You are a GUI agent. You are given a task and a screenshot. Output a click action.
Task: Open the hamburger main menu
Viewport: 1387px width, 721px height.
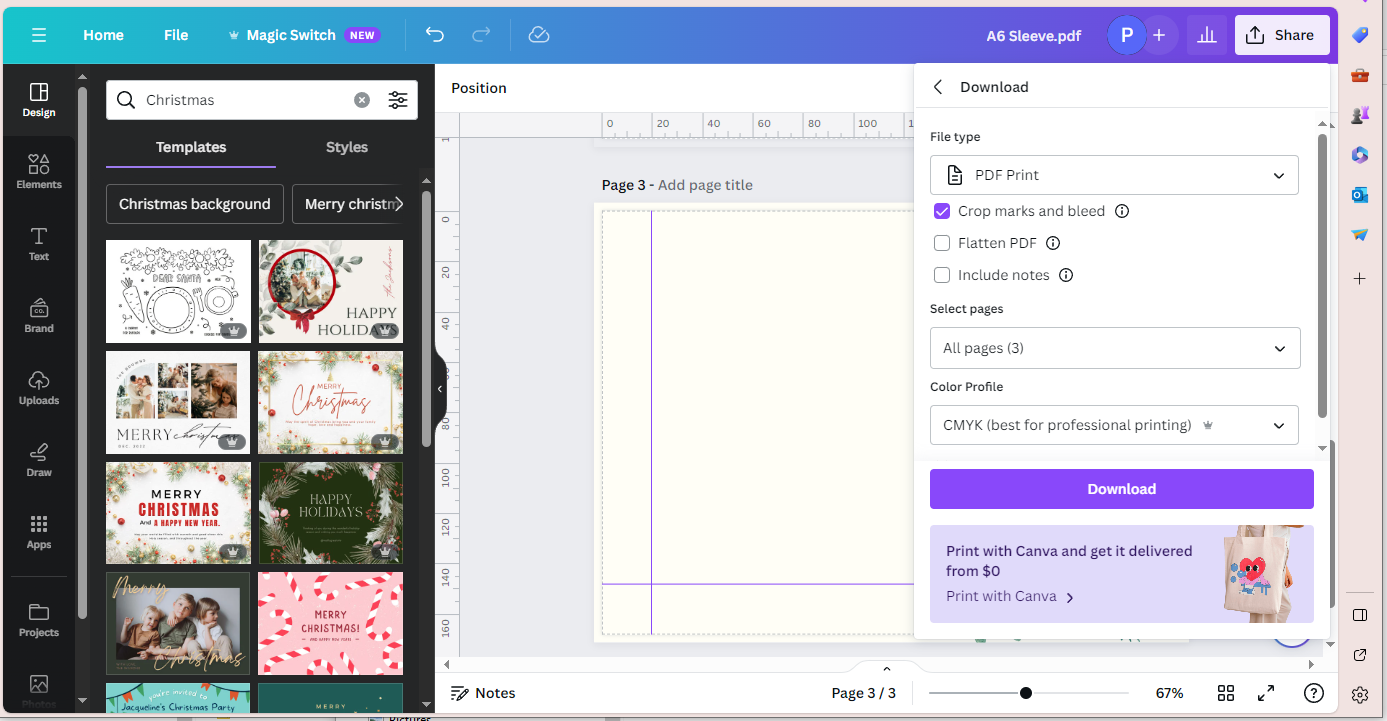pyautogui.click(x=39, y=35)
